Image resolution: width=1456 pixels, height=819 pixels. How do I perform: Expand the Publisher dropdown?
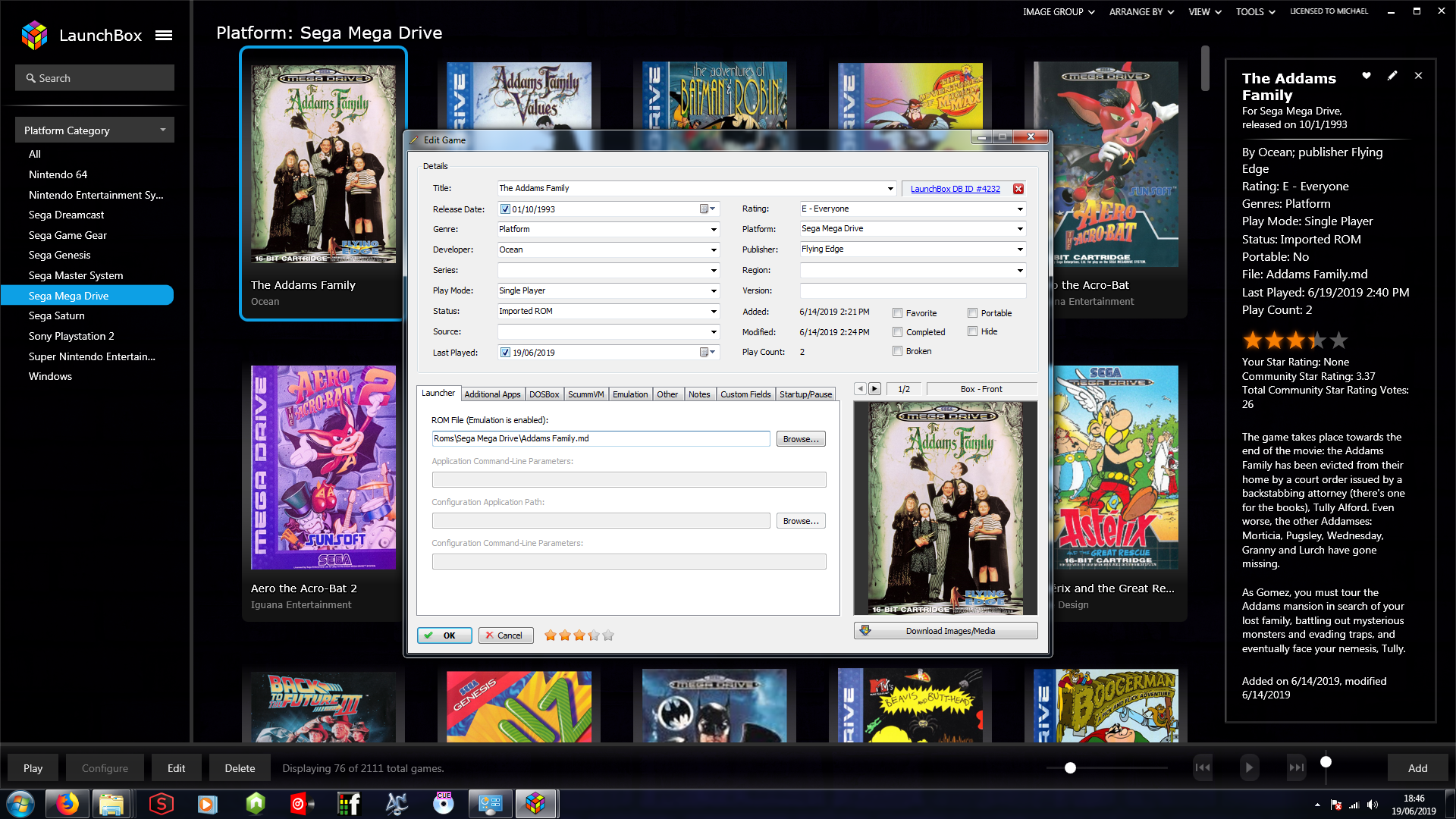point(1020,249)
